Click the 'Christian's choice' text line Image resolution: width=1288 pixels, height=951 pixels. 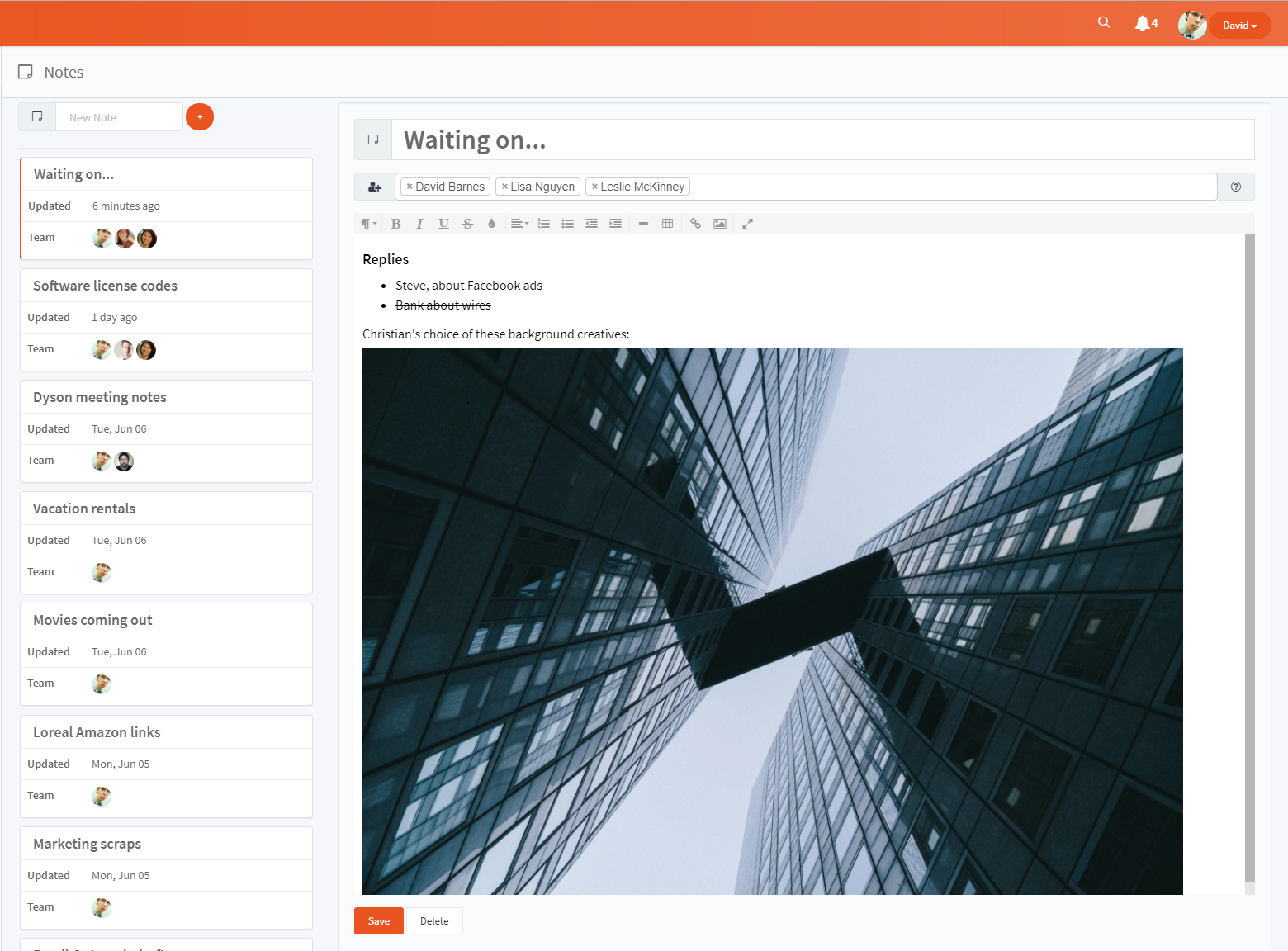point(495,334)
